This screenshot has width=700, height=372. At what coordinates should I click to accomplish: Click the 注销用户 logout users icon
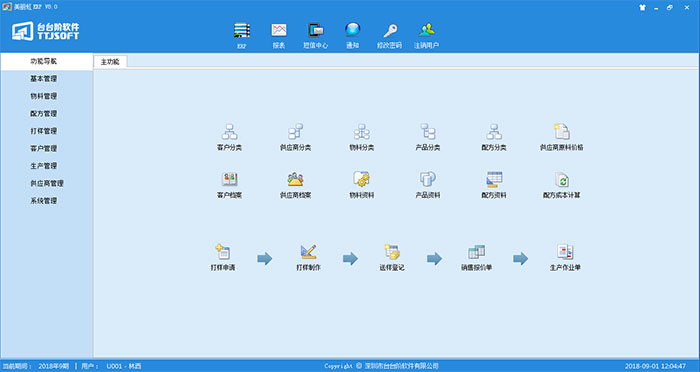point(426,31)
